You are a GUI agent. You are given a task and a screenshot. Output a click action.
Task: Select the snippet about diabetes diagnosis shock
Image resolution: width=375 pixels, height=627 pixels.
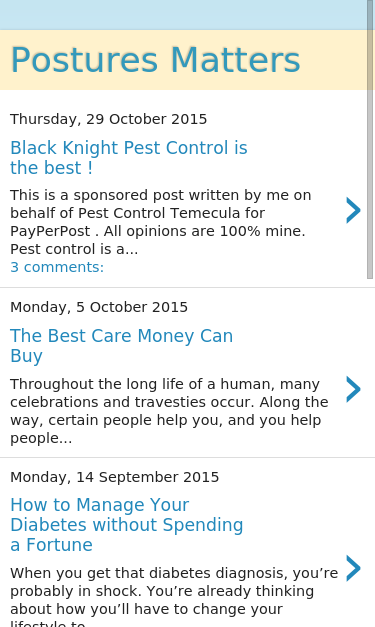174,596
